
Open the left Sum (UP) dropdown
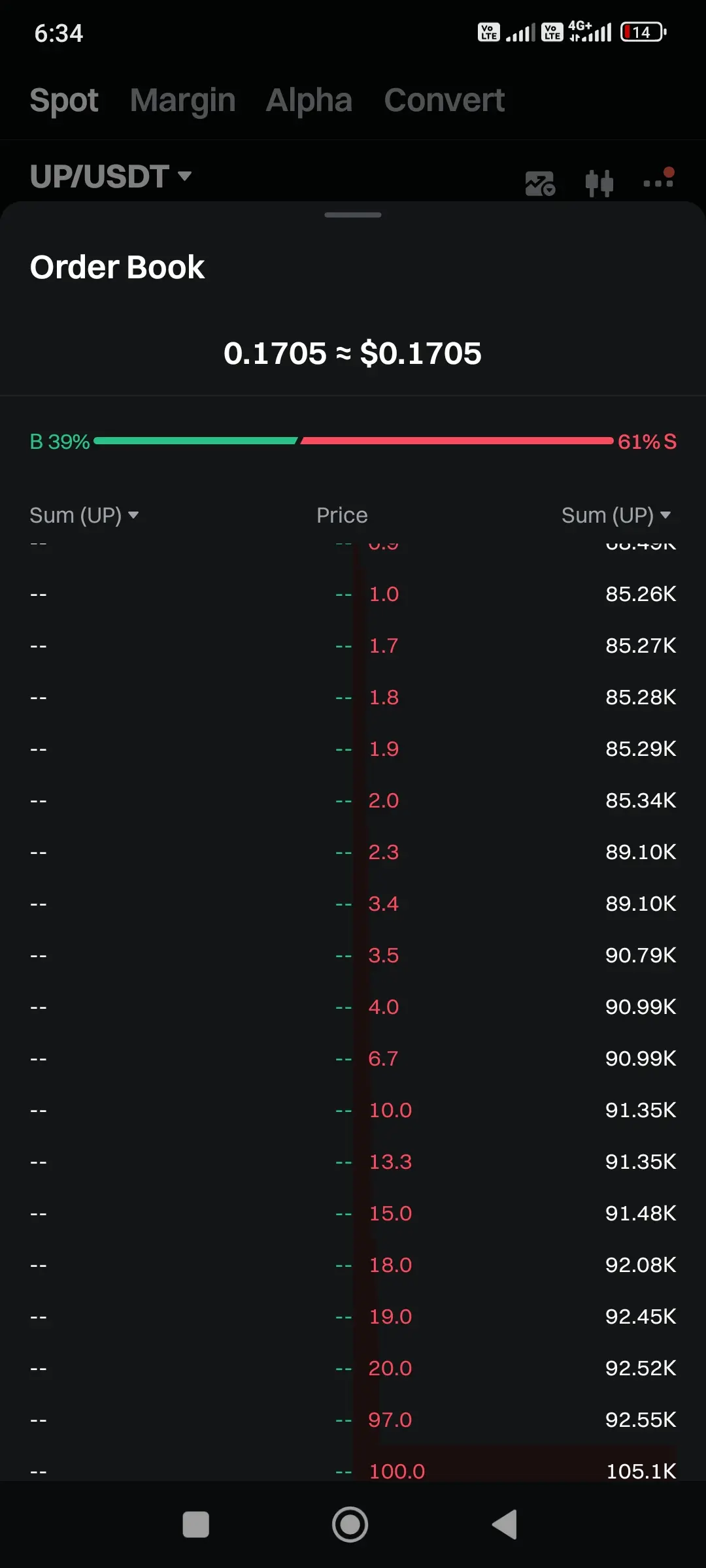click(x=84, y=515)
